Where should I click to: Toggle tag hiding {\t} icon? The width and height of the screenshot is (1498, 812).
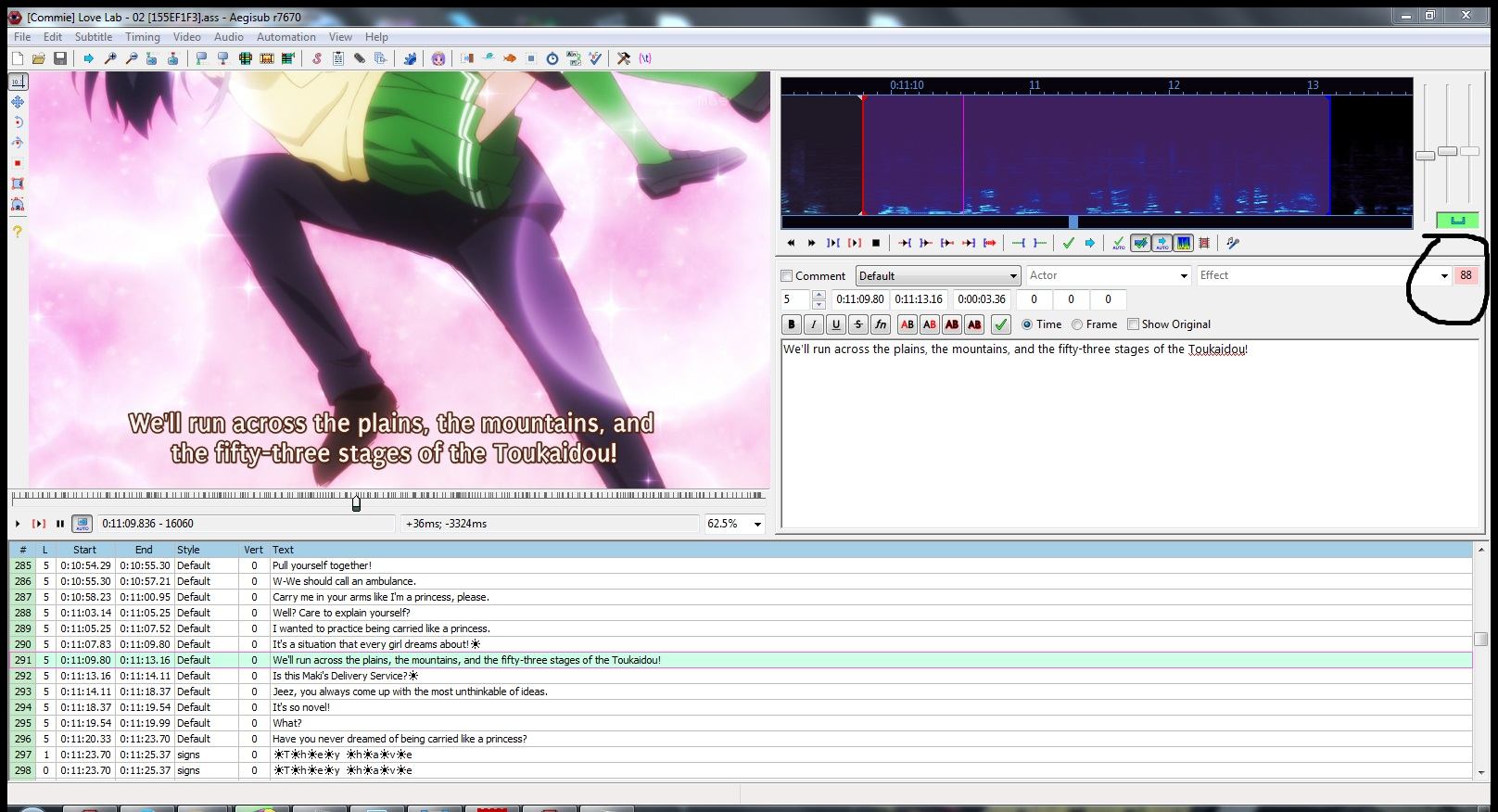click(x=645, y=58)
